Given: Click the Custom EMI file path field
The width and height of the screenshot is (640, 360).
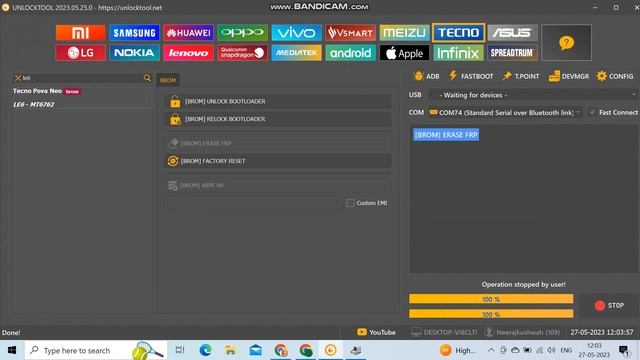Looking at the screenshot, I should point(252,203).
